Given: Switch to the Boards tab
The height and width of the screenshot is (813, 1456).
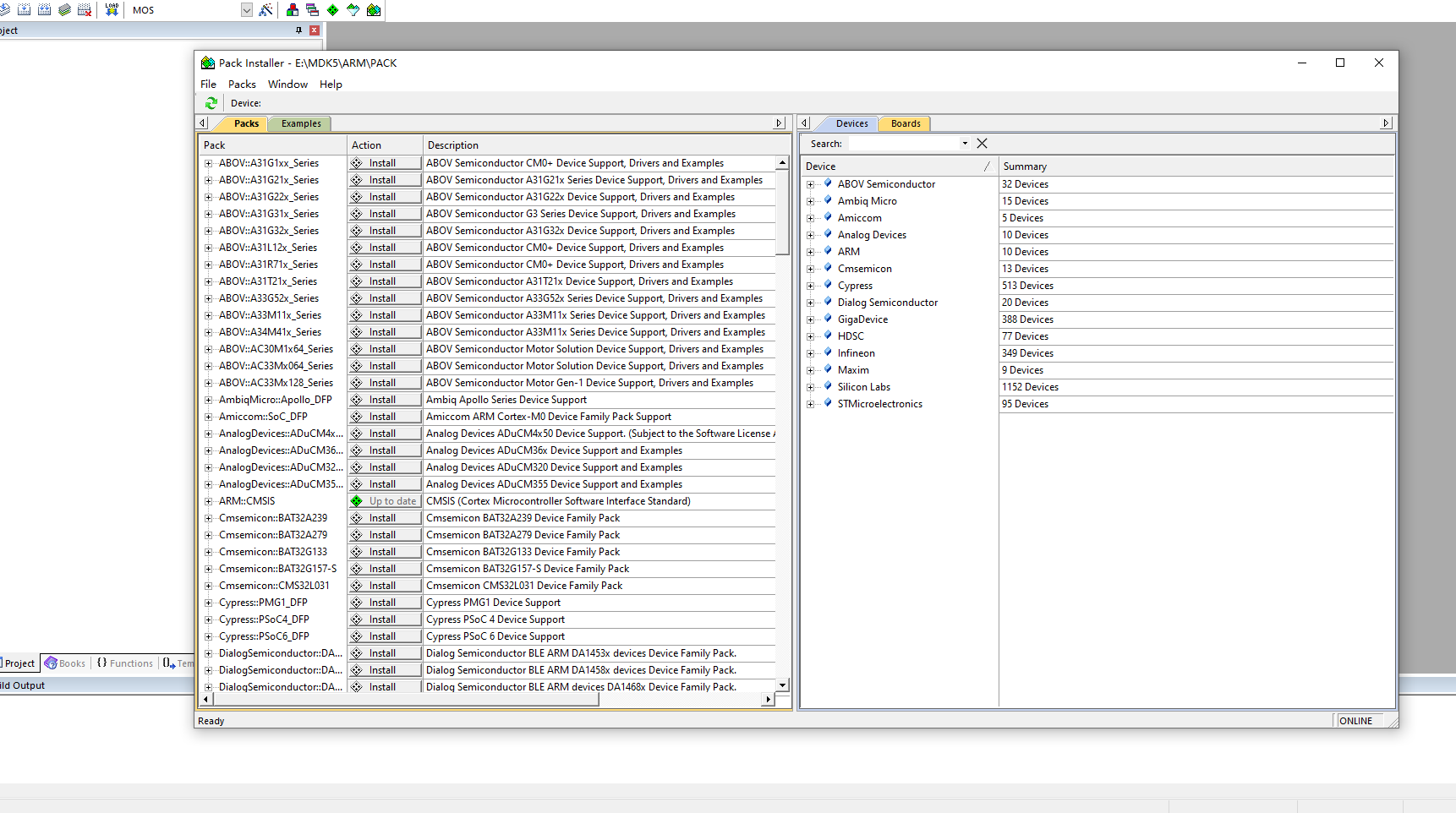Looking at the screenshot, I should click(x=906, y=123).
